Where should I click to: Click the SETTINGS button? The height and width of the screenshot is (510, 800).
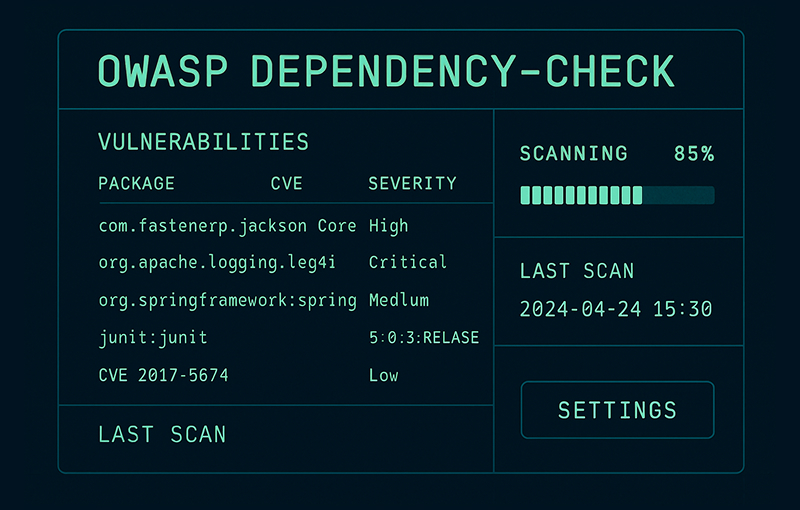click(x=617, y=410)
